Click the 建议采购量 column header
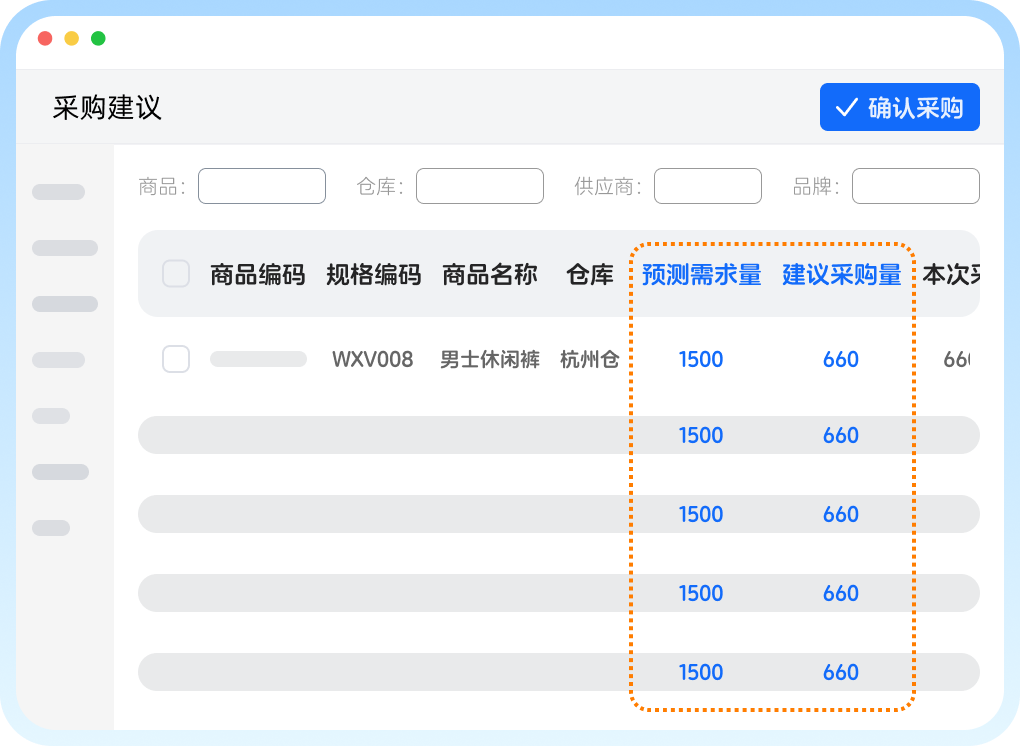This screenshot has height=746, width=1020. pos(841,275)
